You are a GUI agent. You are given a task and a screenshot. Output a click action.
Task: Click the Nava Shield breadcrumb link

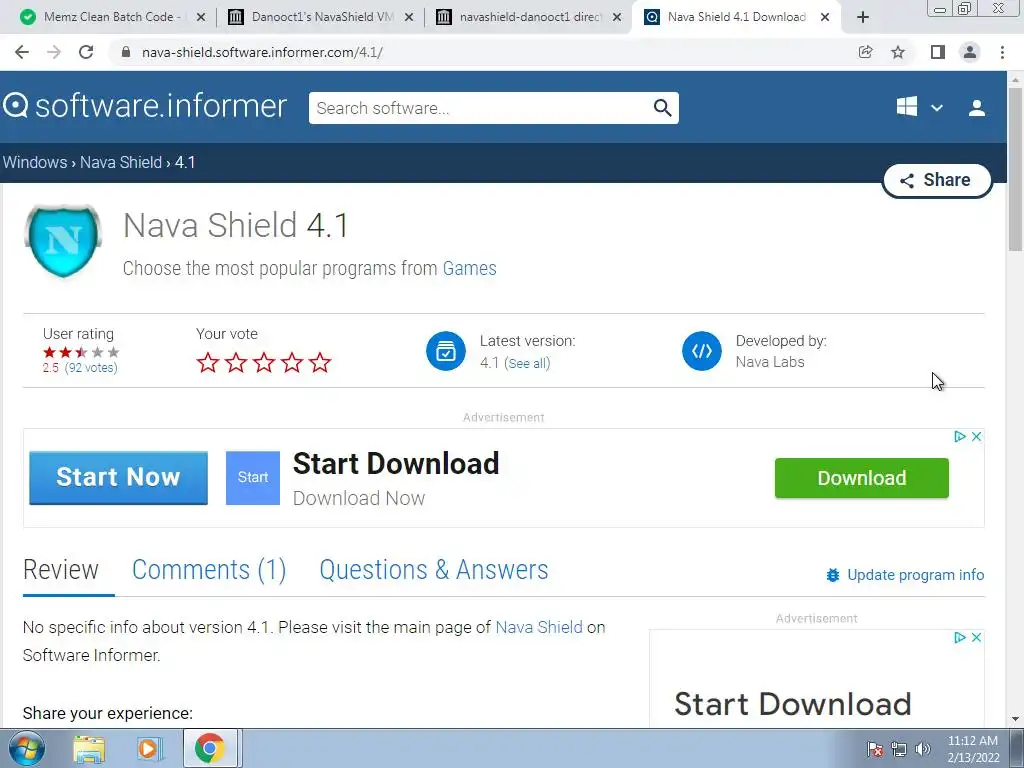[x=121, y=162]
